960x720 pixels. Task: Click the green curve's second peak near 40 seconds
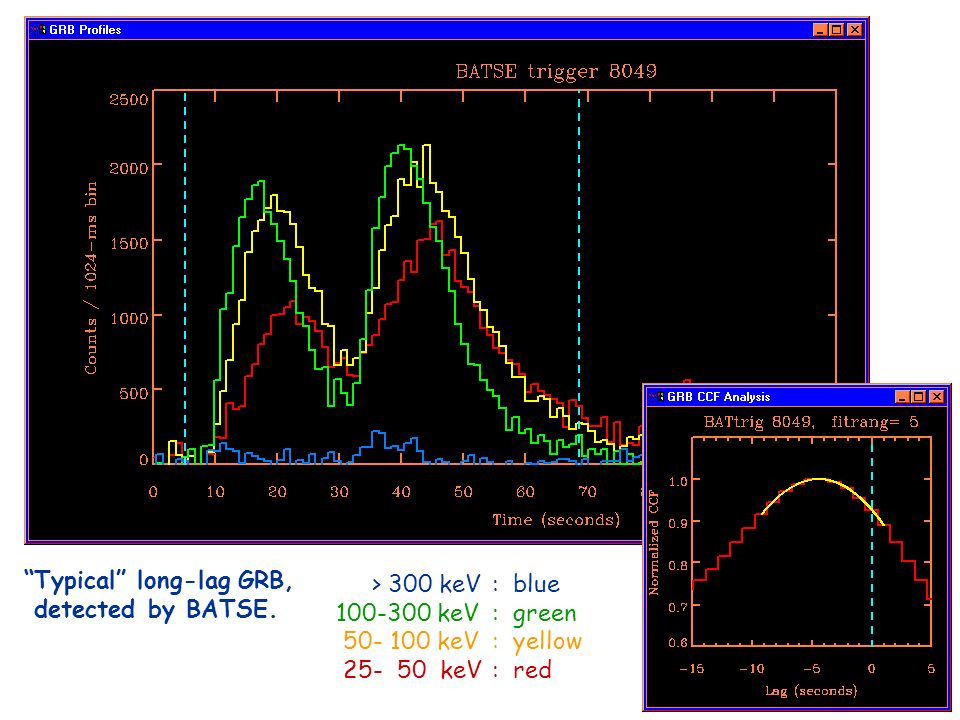[x=401, y=147]
